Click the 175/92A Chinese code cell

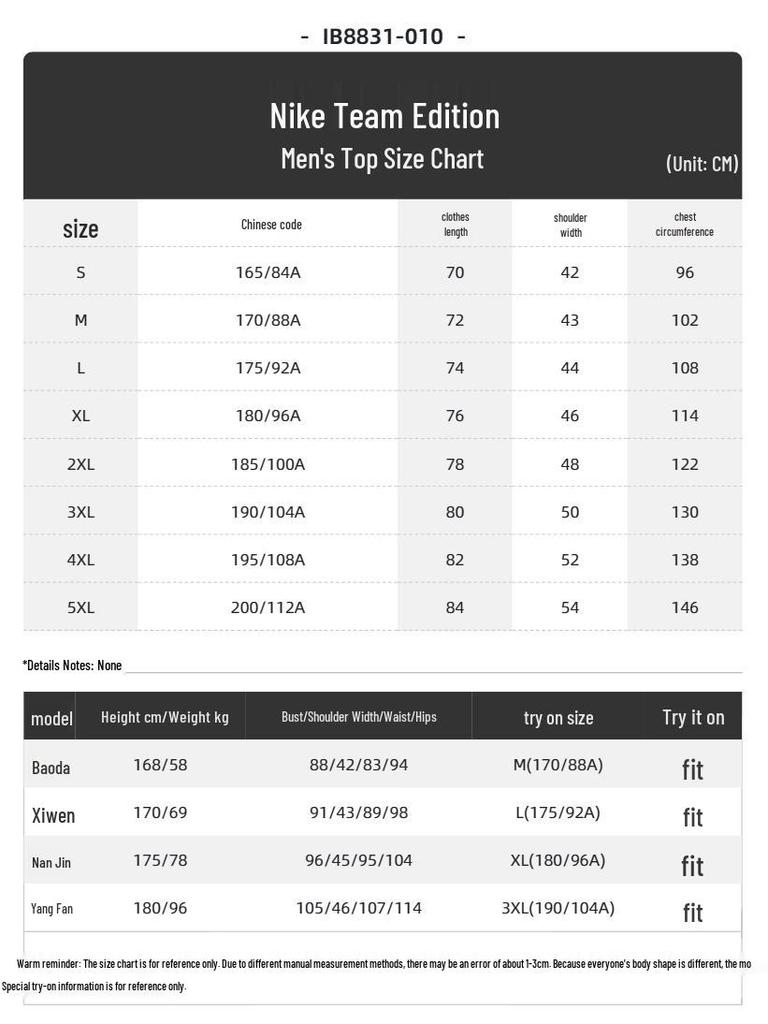point(268,367)
